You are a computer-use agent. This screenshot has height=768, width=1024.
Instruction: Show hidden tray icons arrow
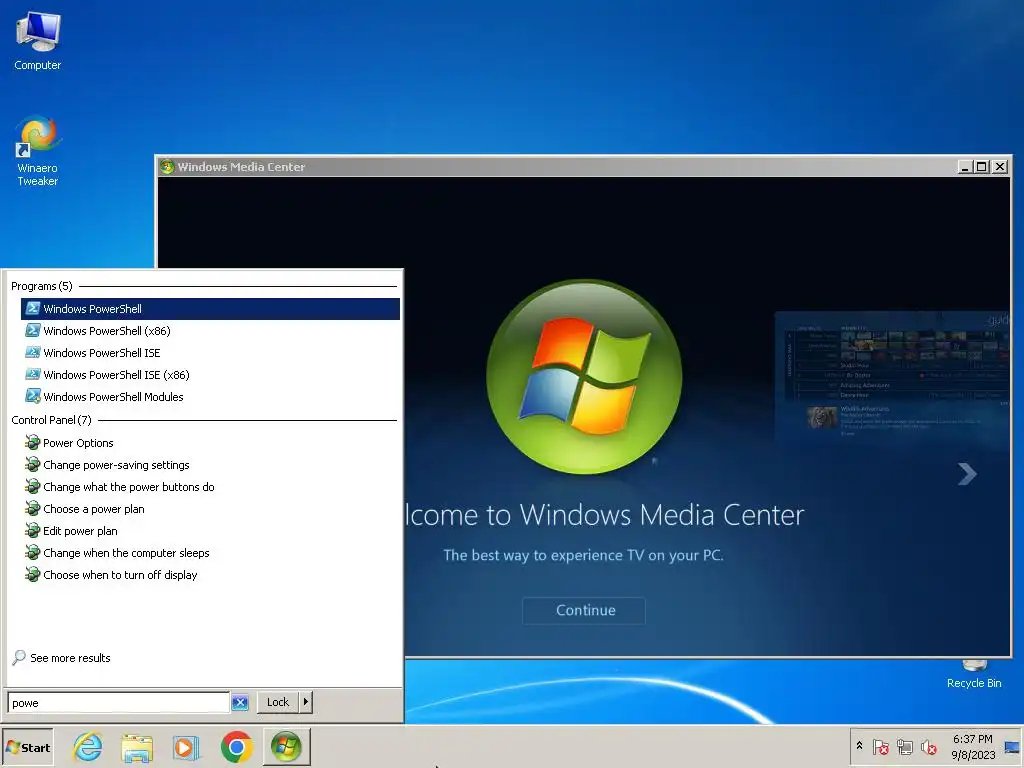(x=859, y=746)
